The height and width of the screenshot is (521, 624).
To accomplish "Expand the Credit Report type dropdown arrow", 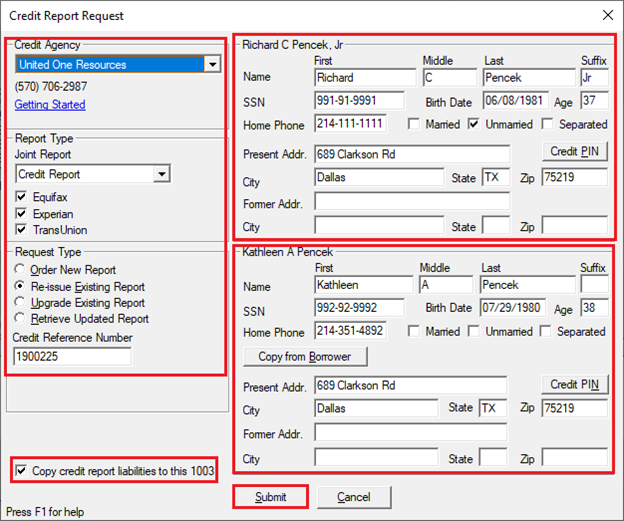I will [162, 174].
